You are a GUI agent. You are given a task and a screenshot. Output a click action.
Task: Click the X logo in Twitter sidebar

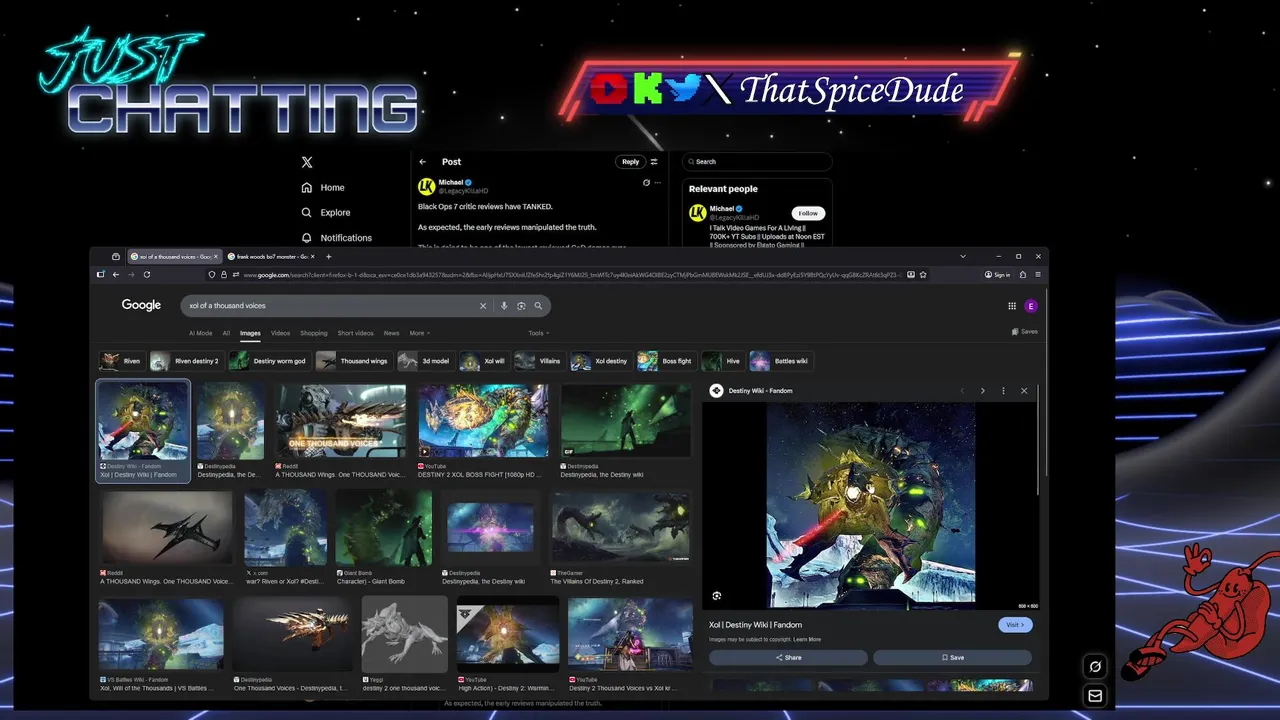[x=307, y=162]
